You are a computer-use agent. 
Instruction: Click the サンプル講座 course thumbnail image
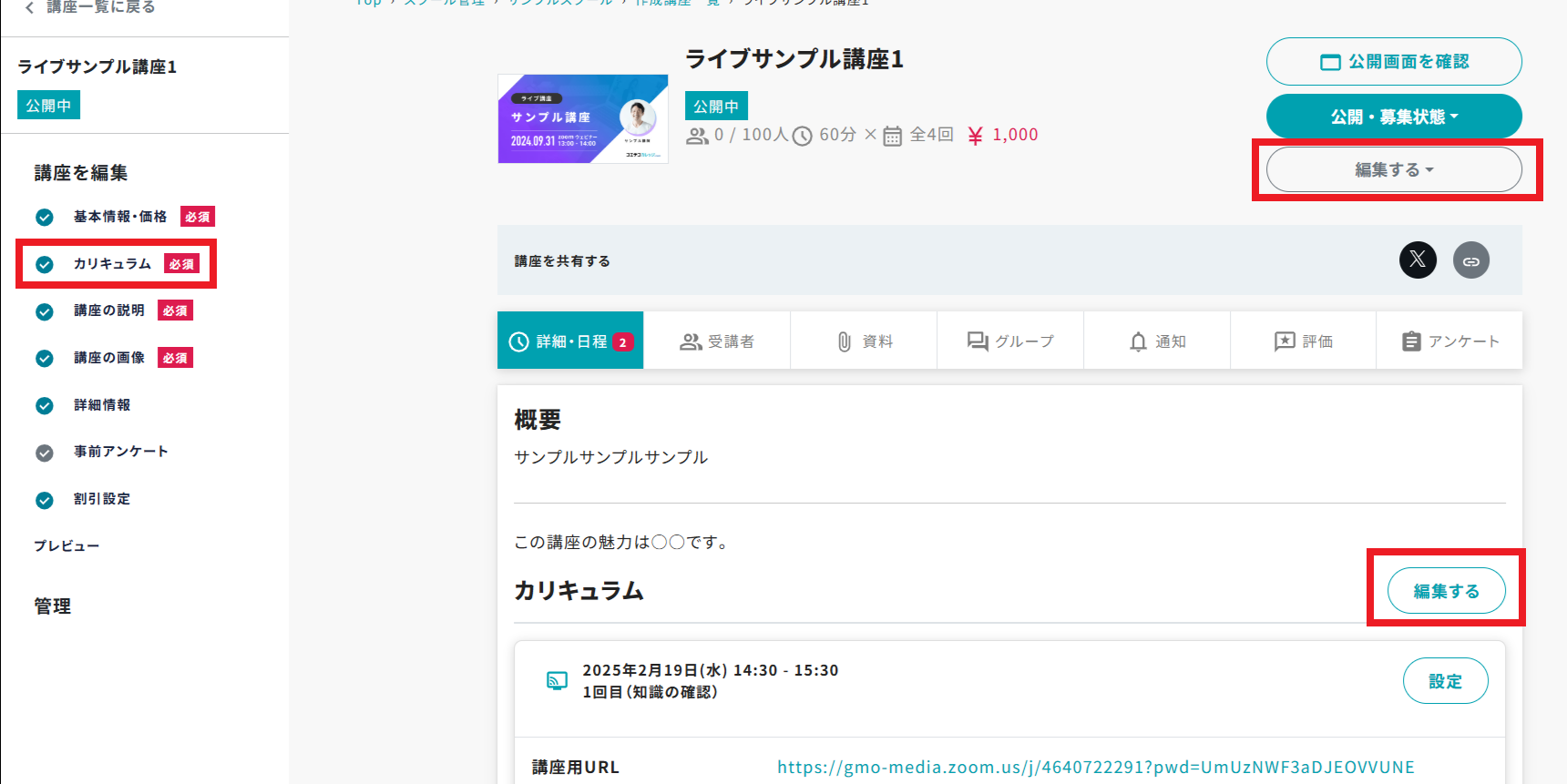[x=583, y=119]
